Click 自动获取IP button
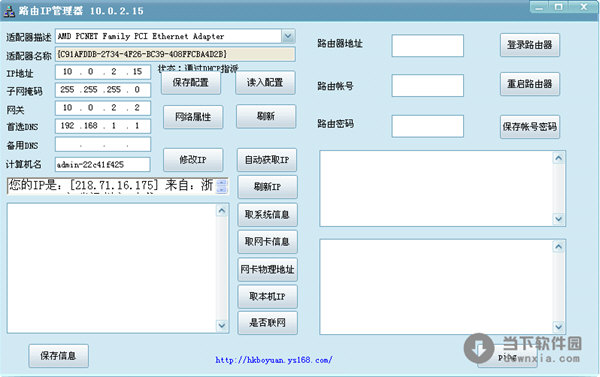Image resolution: width=600 pixels, height=377 pixels. point(267,160)
